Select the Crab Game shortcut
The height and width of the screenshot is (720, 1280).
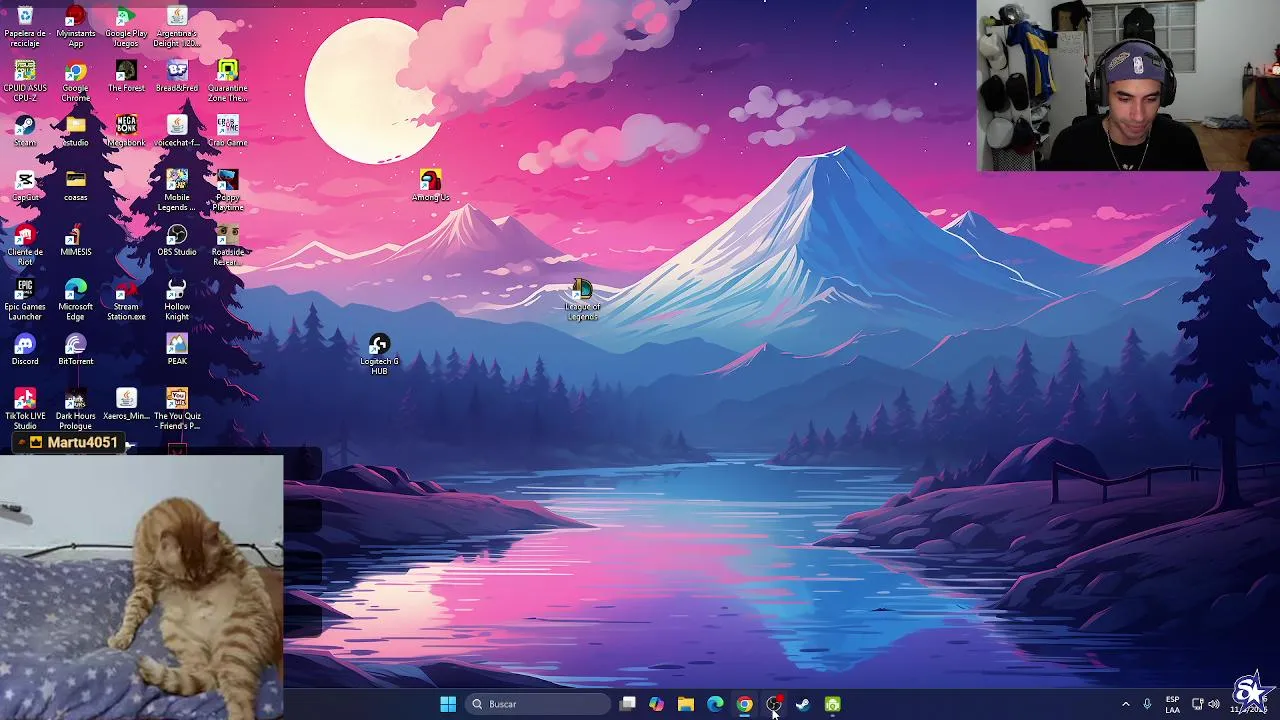(x=228, y=131)
